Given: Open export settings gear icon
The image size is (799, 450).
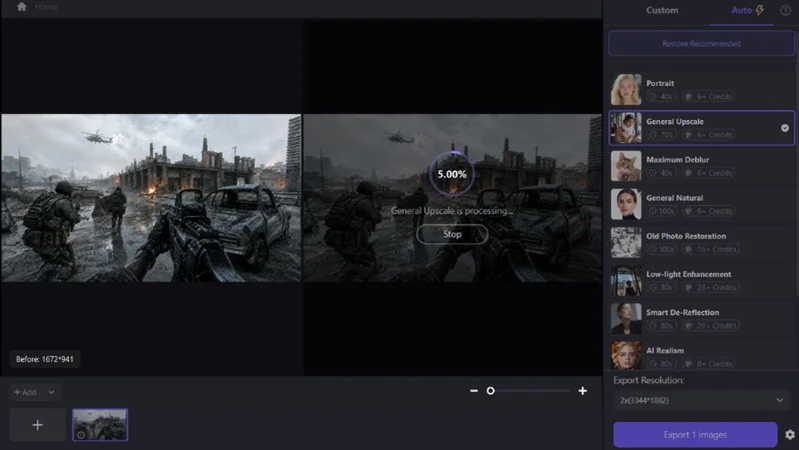Looking at the screenshot, I should (x=790, y=435).
